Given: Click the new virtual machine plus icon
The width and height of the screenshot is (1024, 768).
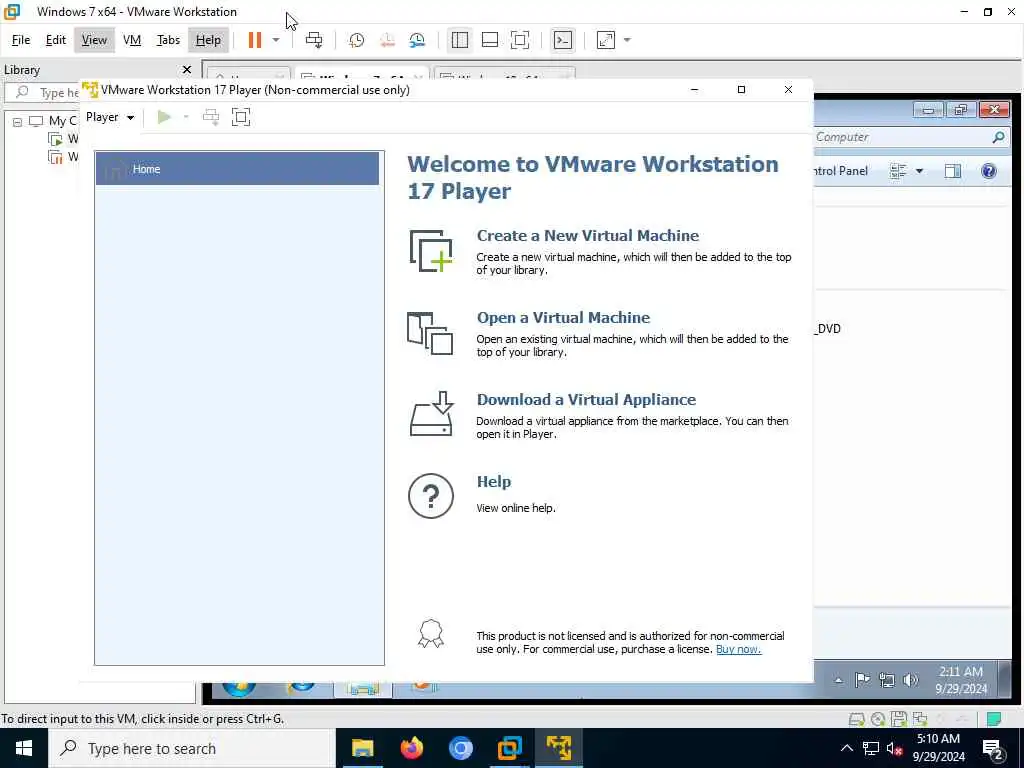Looking at the screenshot, I should point(431,251).
